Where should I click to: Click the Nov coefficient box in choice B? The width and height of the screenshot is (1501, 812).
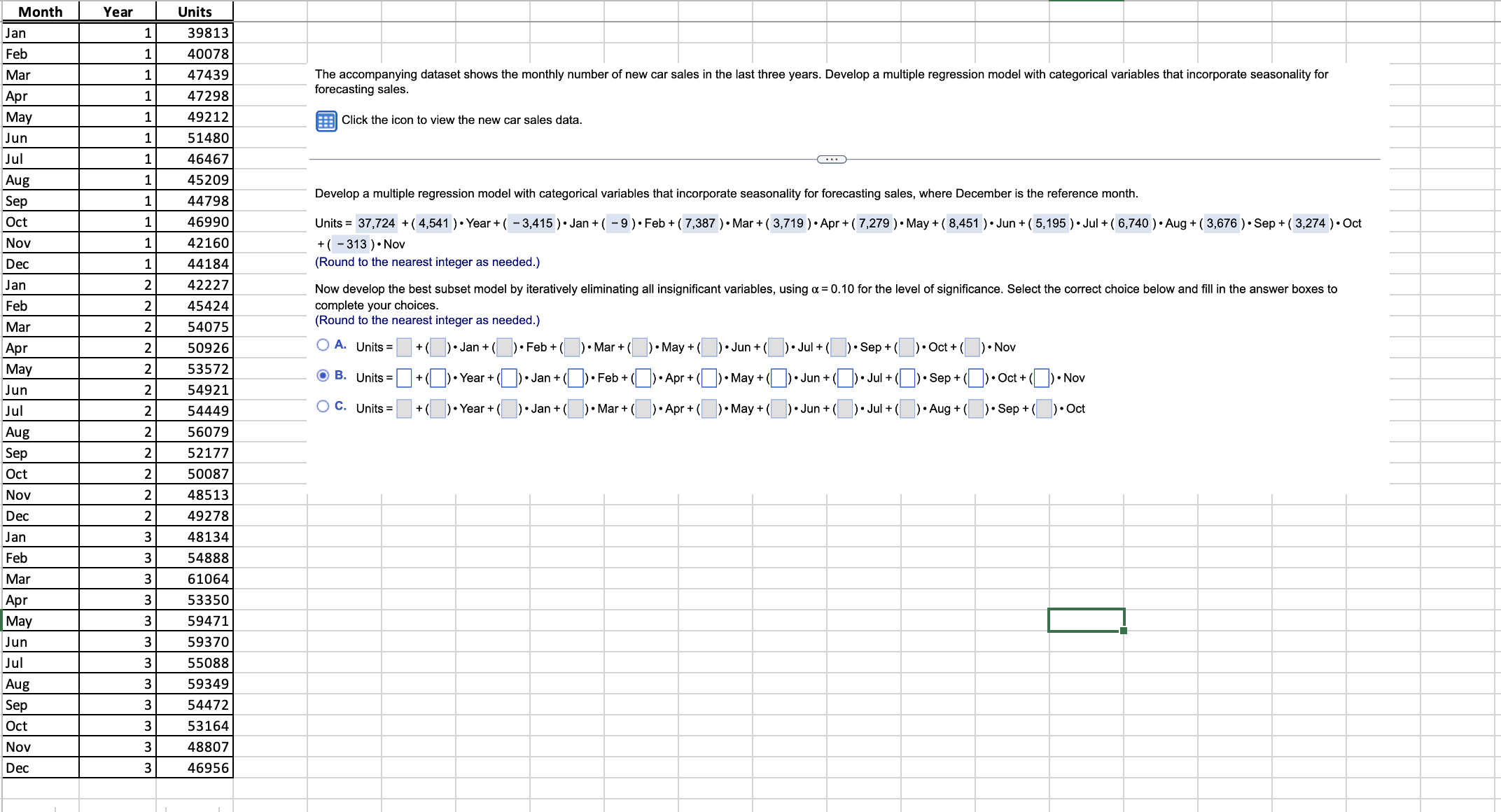coord(1042,377)
